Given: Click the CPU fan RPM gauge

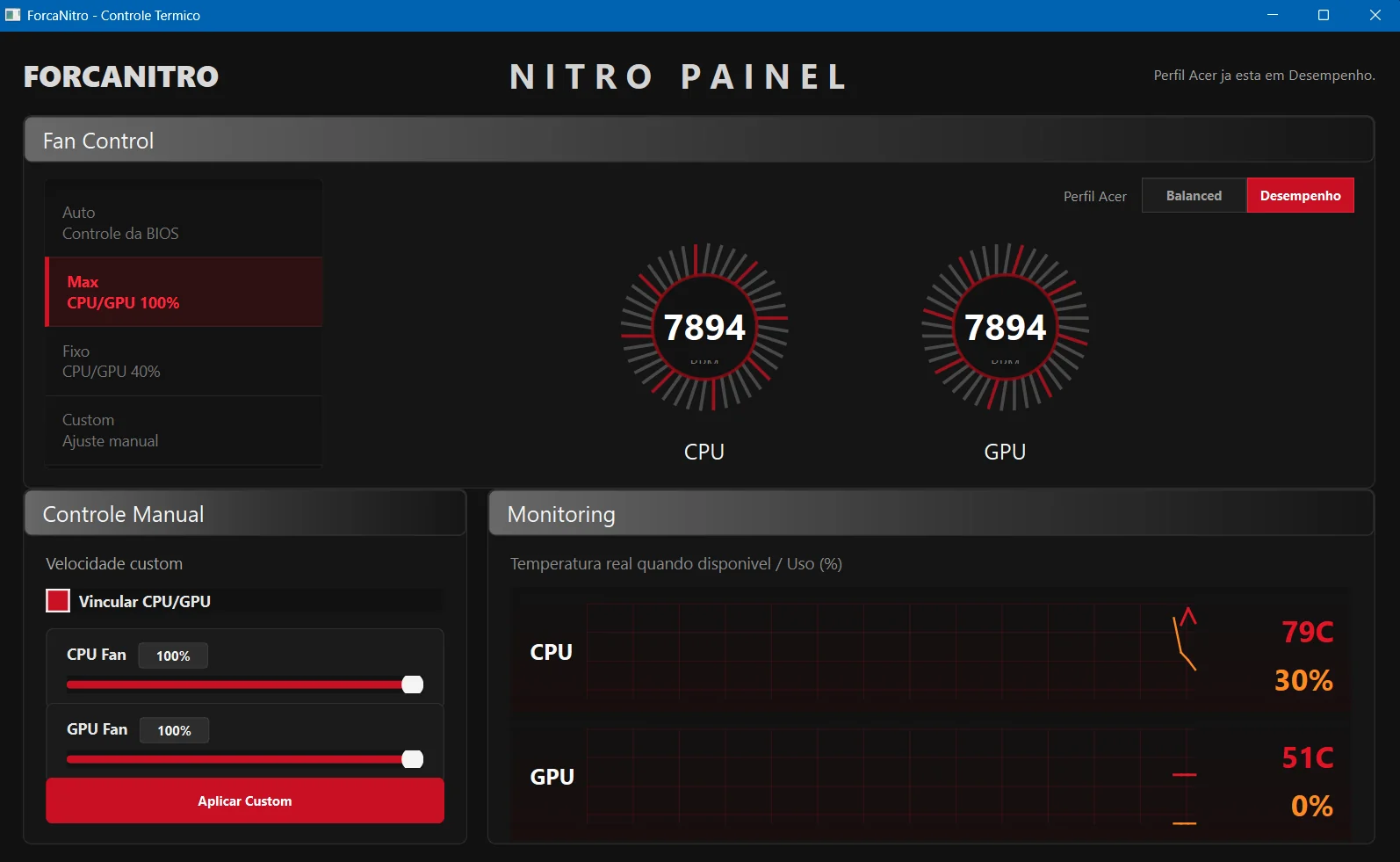Looking at the screenshot, I should point(704,327).
